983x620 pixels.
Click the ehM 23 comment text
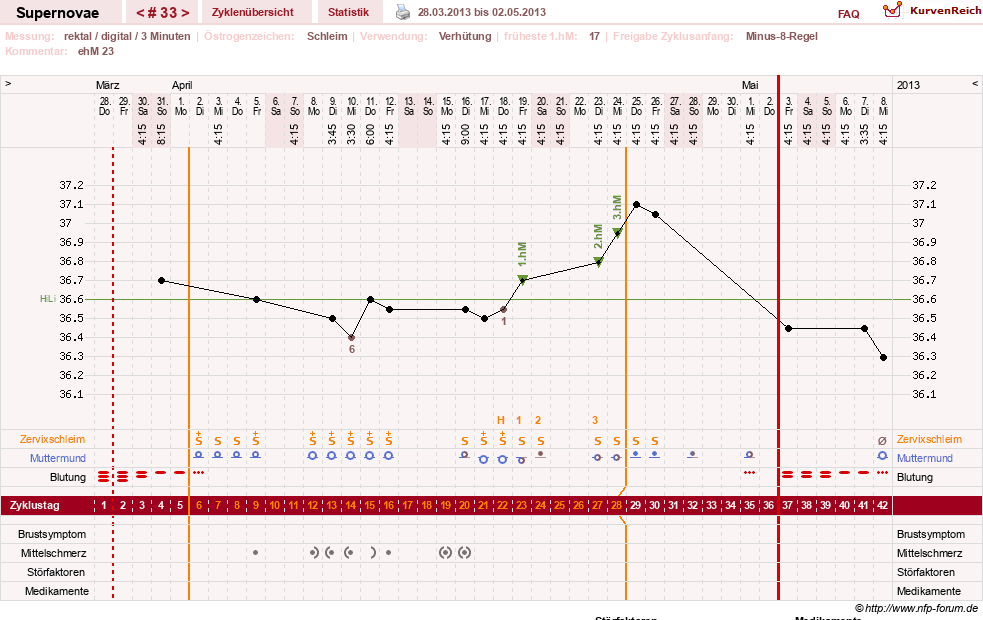click(96, 51)
